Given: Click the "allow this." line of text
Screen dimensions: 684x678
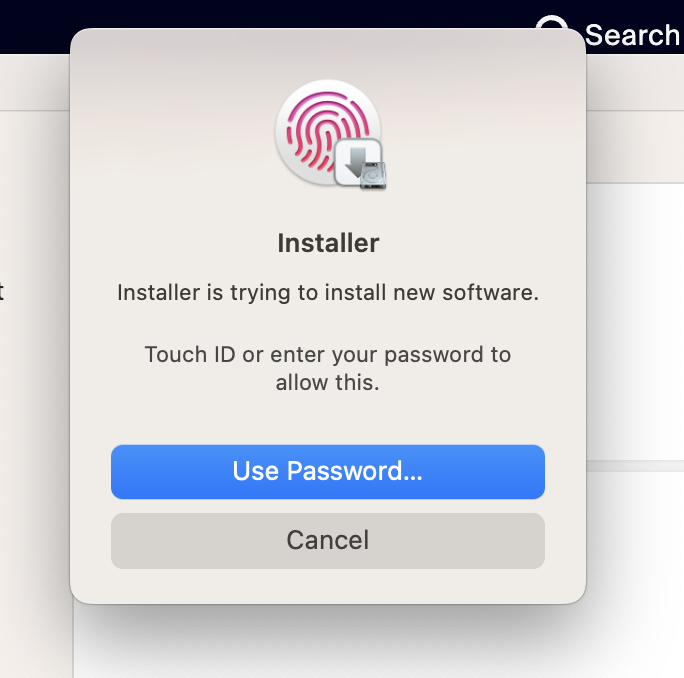Looking at the screenshot, I should [x=328, y=382].
